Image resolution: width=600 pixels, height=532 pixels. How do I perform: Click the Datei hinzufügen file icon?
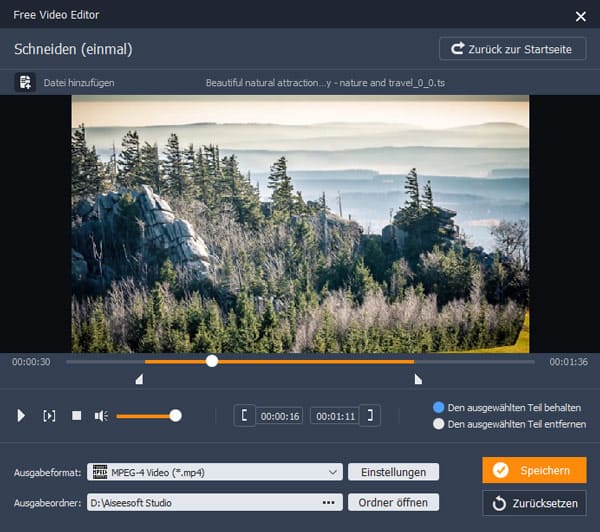(25, 83)
